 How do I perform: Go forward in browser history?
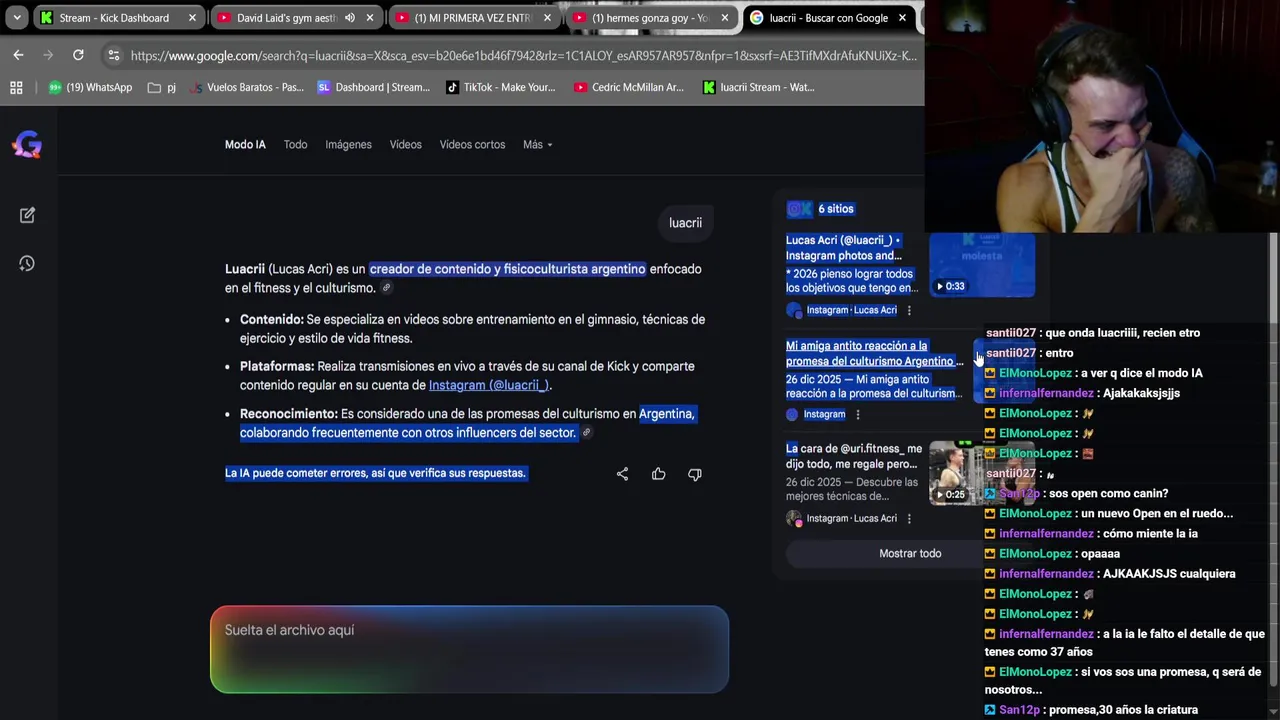pyautogui.click(x=48, y=55)
